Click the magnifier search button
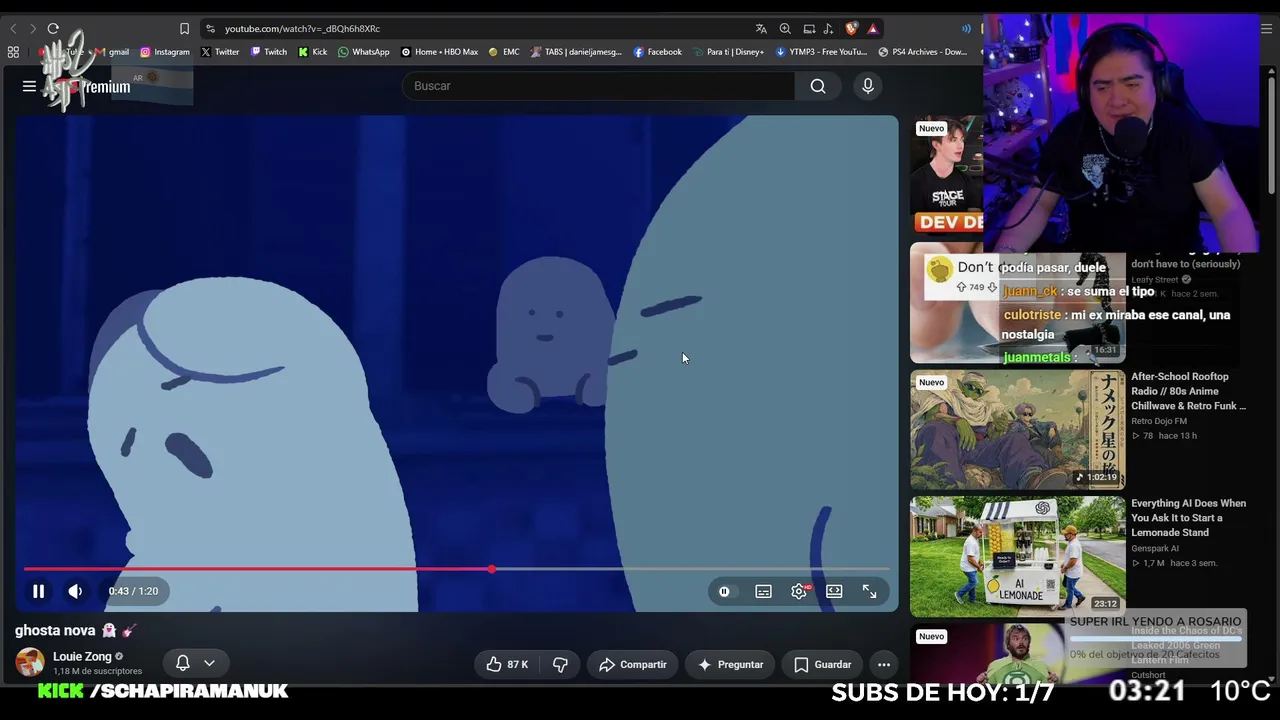This screenshot has height=720, width=1280. tap(818, 86)
